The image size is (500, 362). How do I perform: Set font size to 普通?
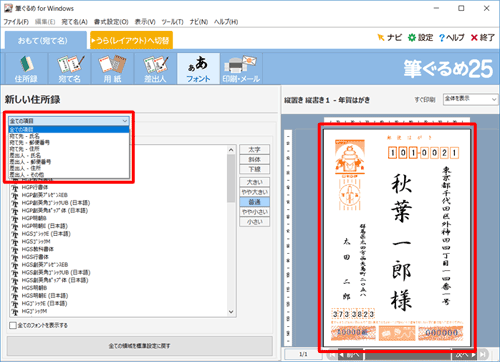pyautogui.click(x=254, y=202)
